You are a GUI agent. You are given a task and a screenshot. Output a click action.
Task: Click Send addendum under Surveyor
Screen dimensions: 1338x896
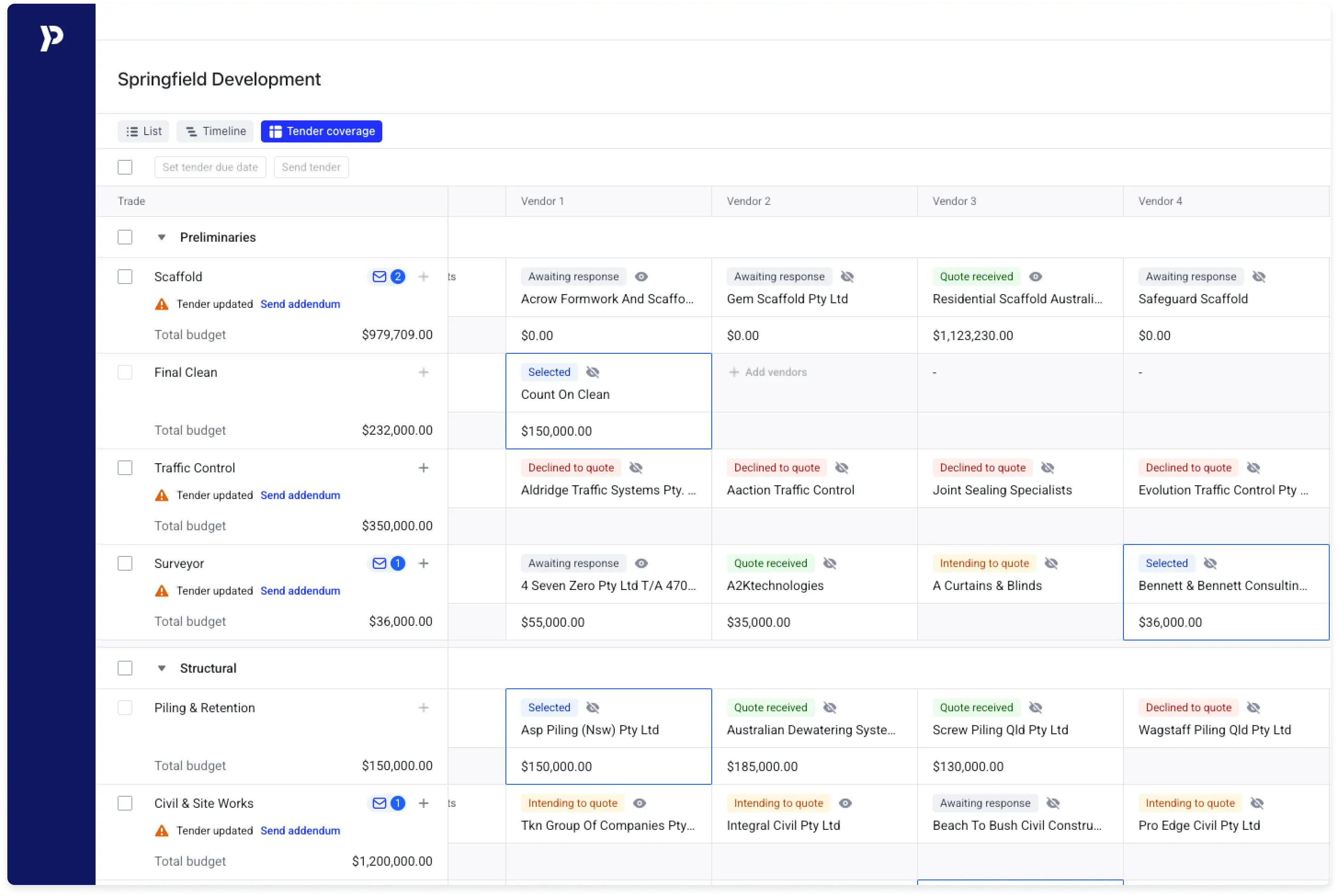300,591
